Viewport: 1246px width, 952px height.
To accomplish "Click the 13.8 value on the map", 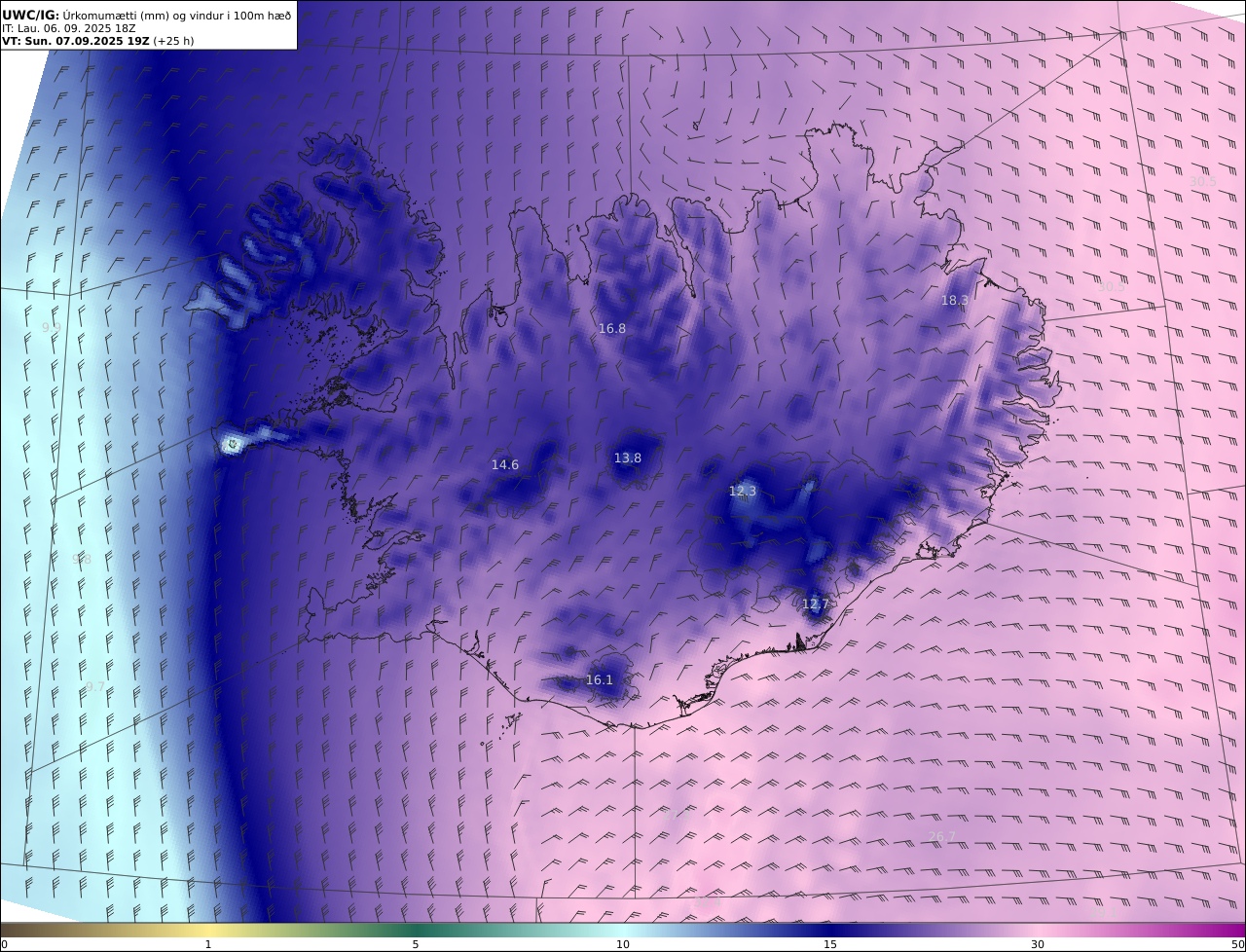I will 627,458.
